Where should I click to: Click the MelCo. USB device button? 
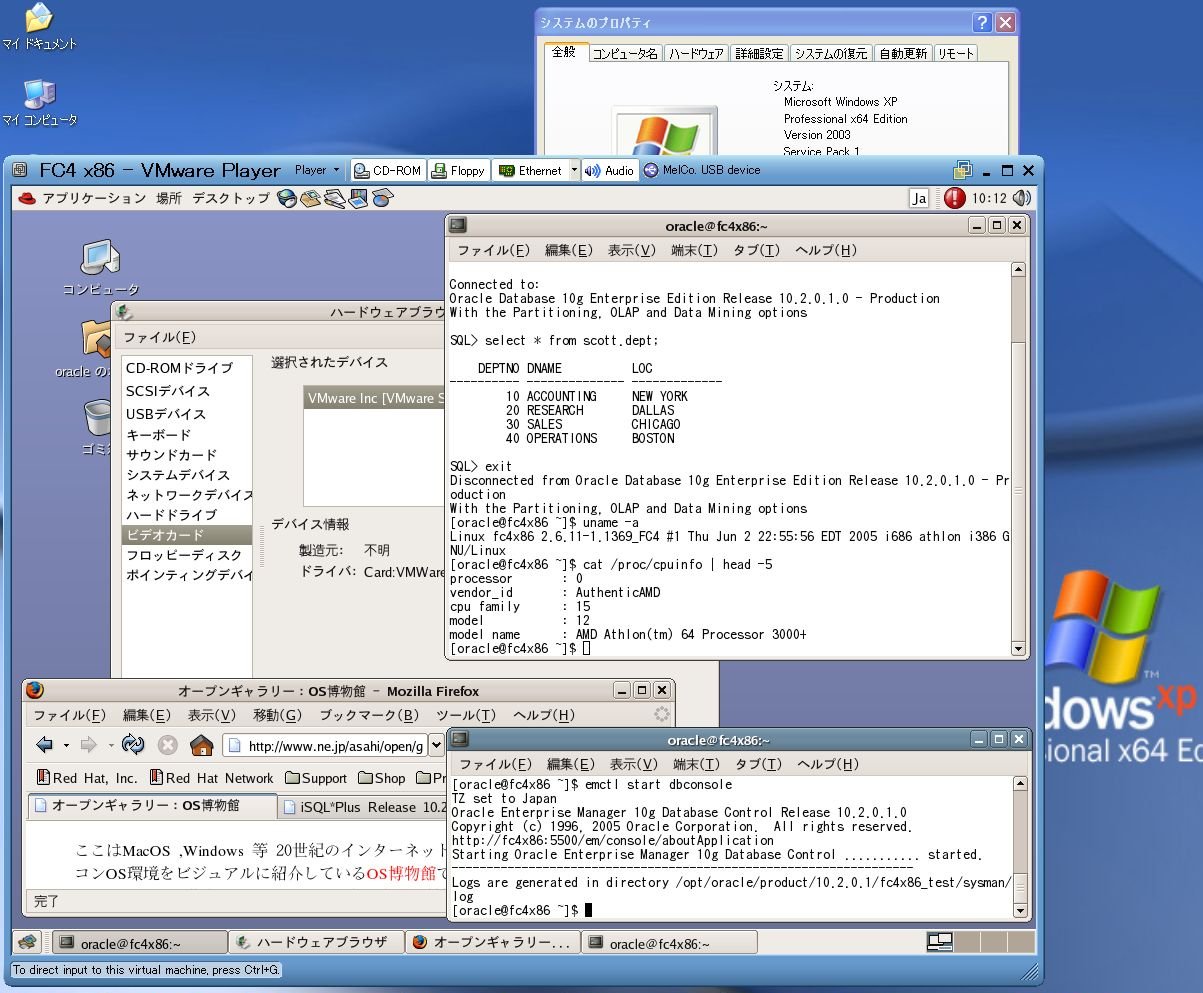tap(702, 171)
